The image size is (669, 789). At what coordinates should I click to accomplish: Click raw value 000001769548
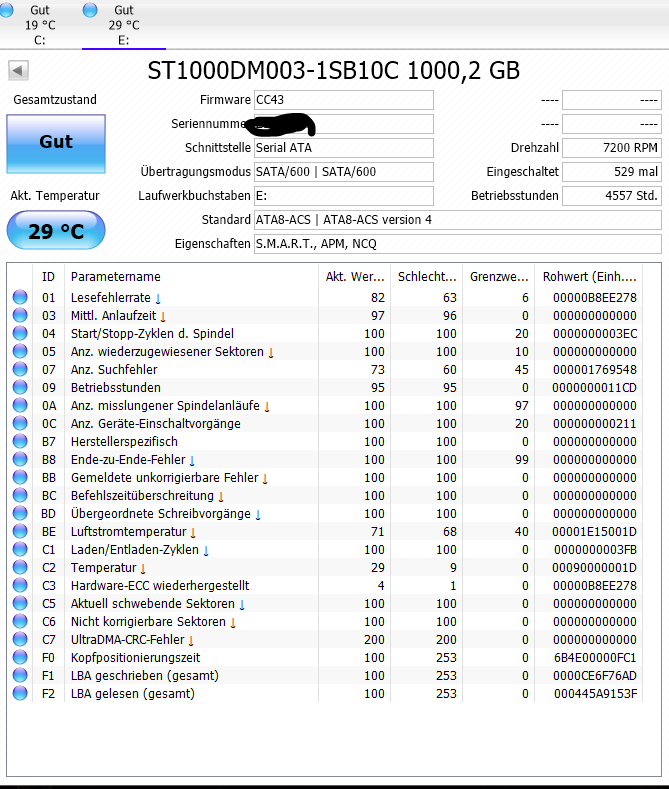pos(595,369)
